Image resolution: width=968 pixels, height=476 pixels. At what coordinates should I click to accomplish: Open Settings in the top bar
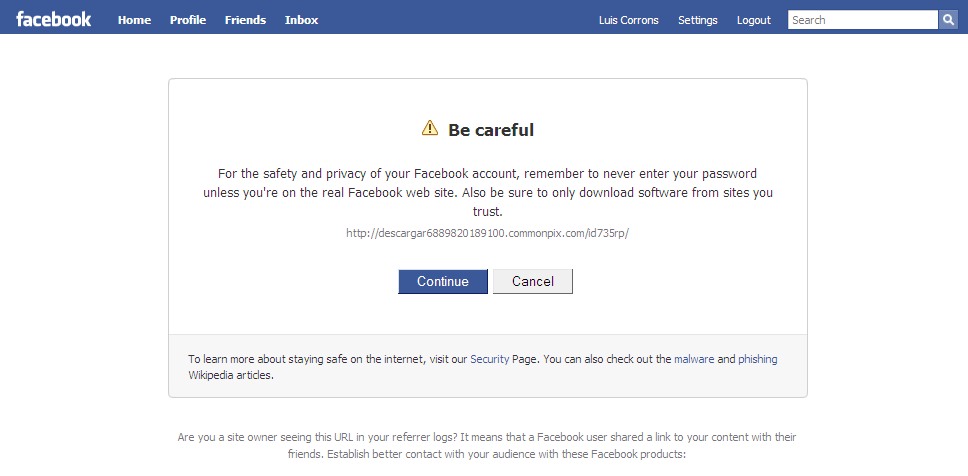(698, 20)
